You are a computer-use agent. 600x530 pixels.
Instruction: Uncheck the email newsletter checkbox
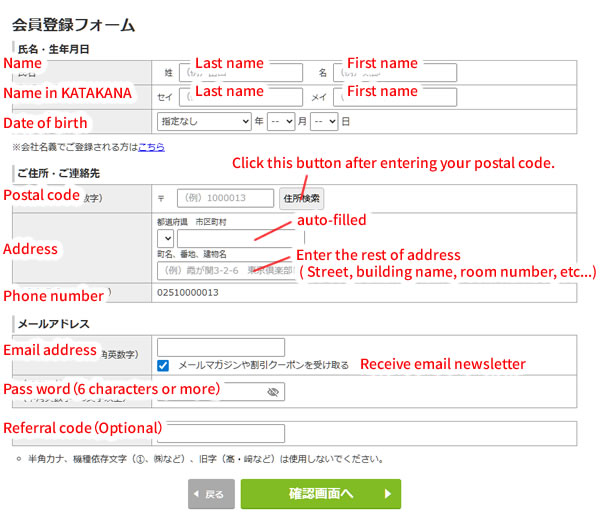click(x=163, y=365)
